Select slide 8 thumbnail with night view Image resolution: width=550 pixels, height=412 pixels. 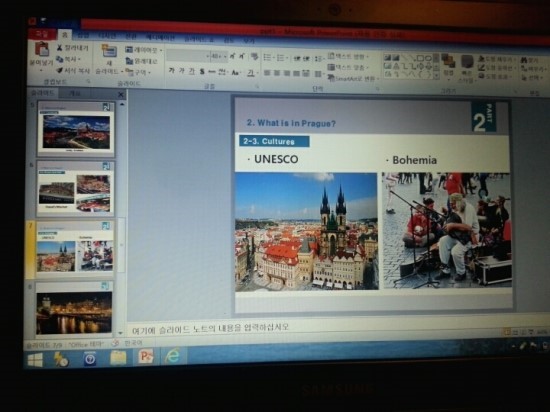tap(74, 309)
